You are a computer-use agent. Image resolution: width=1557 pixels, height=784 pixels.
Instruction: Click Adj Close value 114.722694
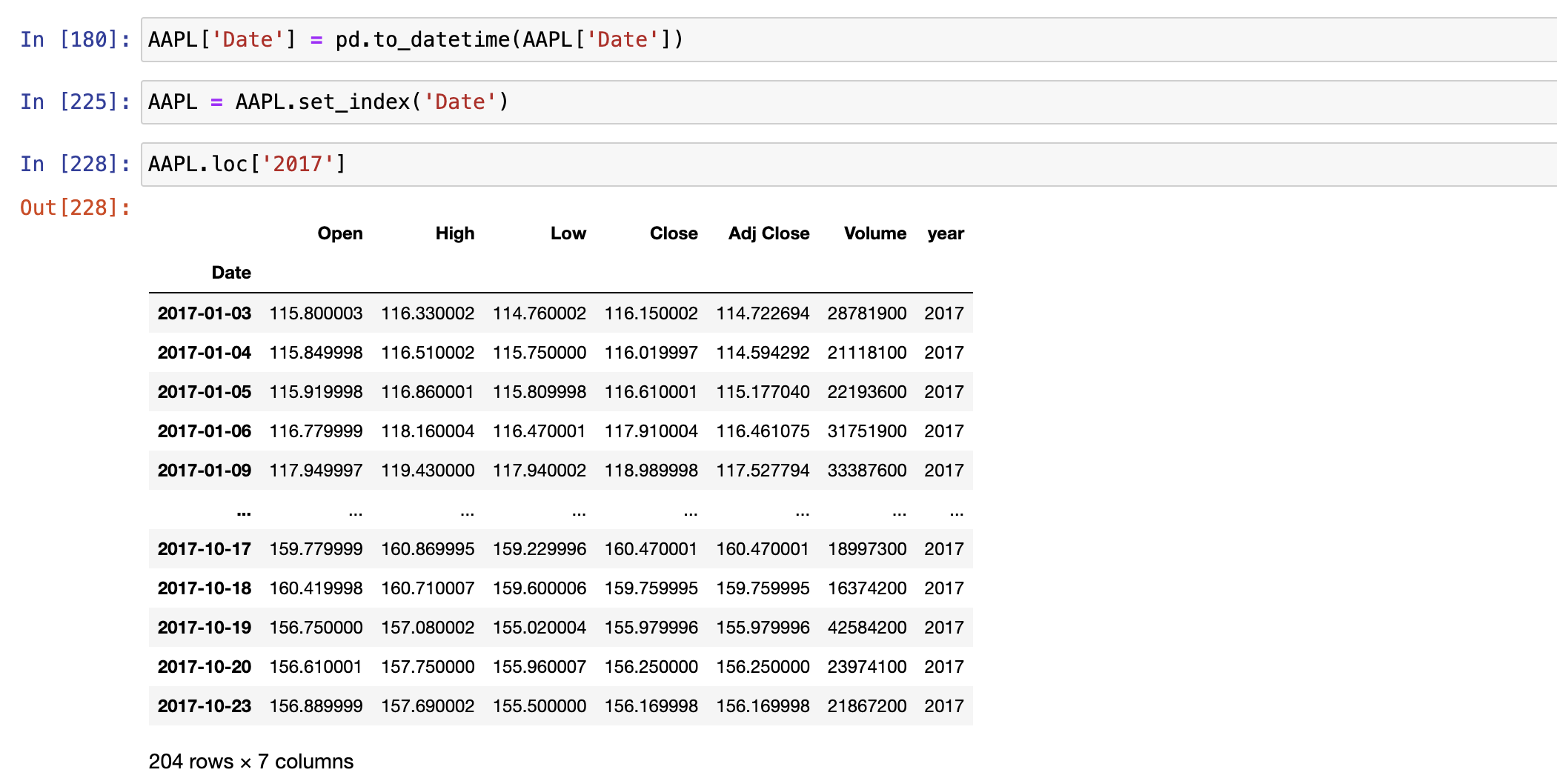763,313
